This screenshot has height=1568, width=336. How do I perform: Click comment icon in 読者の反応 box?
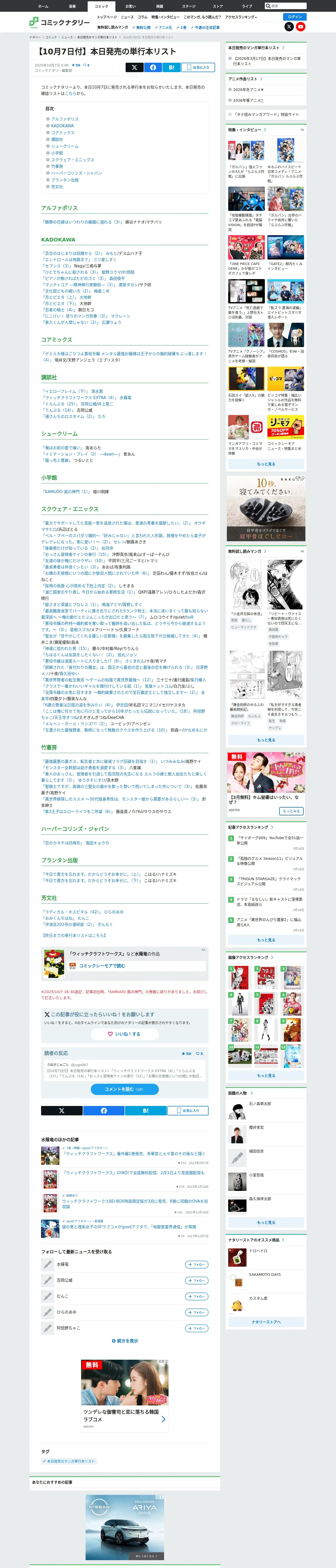click(x=199, y=1054)
